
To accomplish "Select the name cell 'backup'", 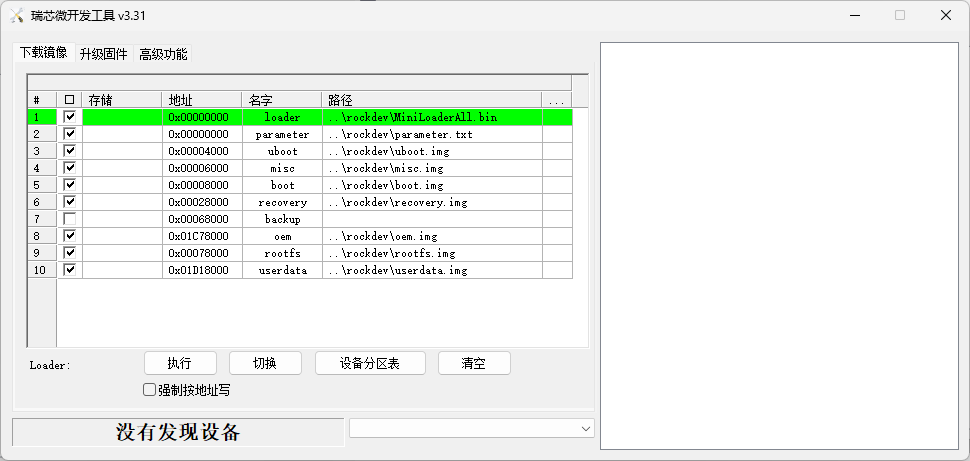I will click(282, 219).
